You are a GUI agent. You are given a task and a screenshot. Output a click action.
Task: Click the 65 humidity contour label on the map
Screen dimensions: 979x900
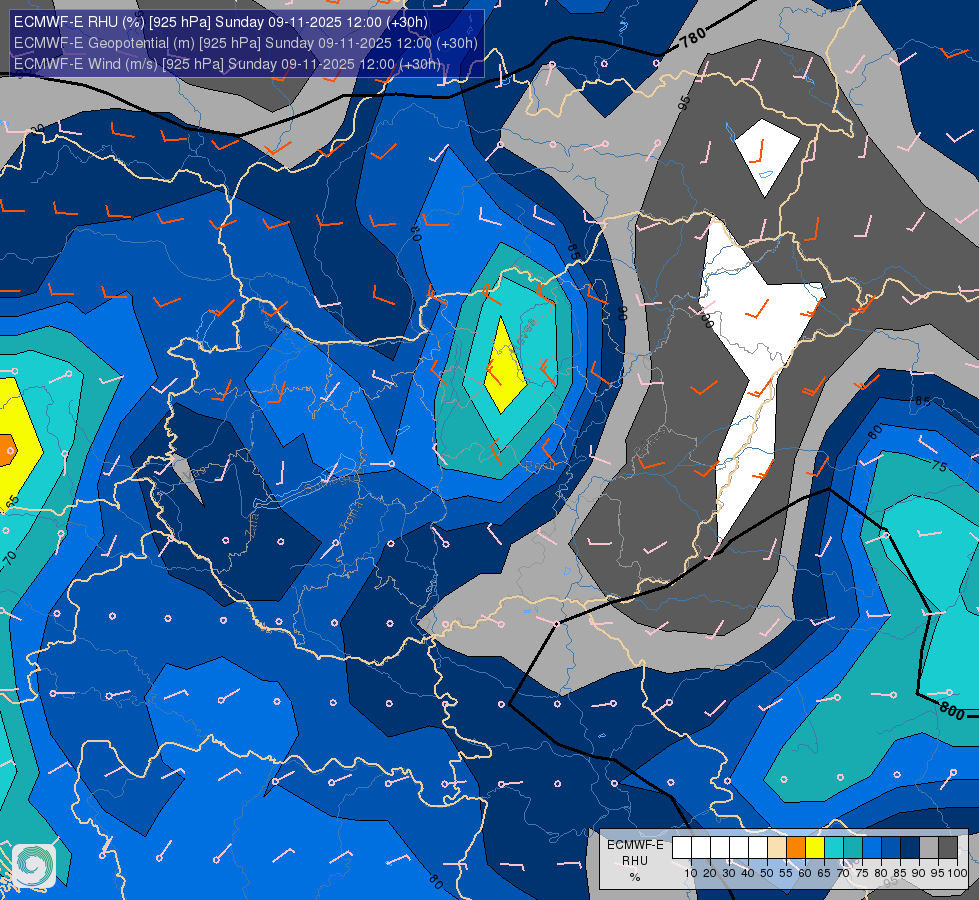[12, 503]
